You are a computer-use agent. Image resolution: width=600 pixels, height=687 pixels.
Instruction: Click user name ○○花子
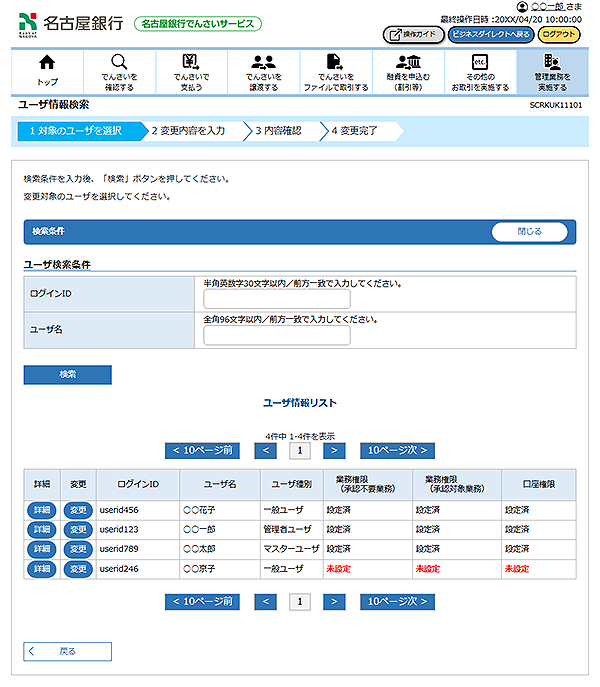pyautogui.click(x=199, y=510)
